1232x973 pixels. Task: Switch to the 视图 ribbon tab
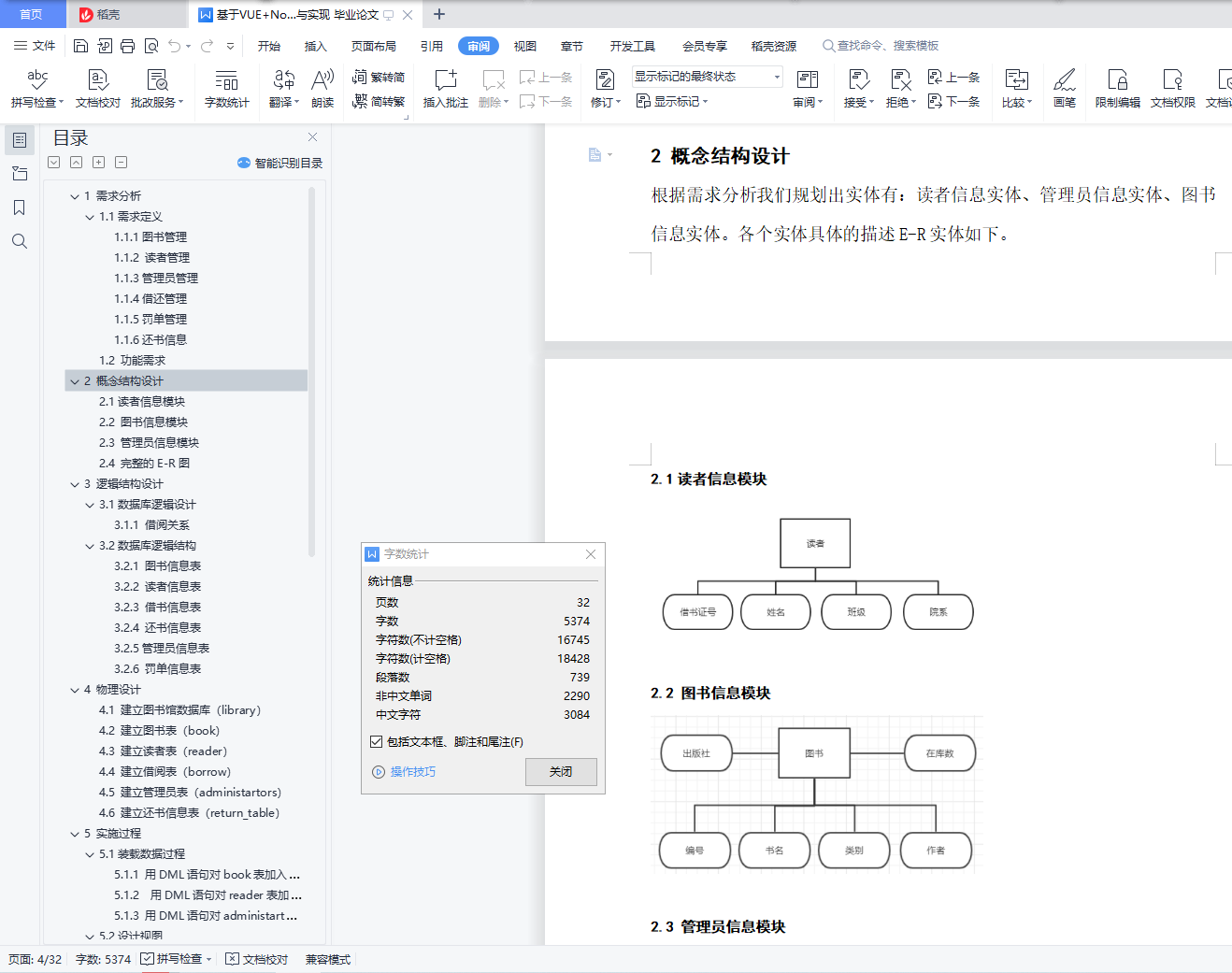coord(525,46)
